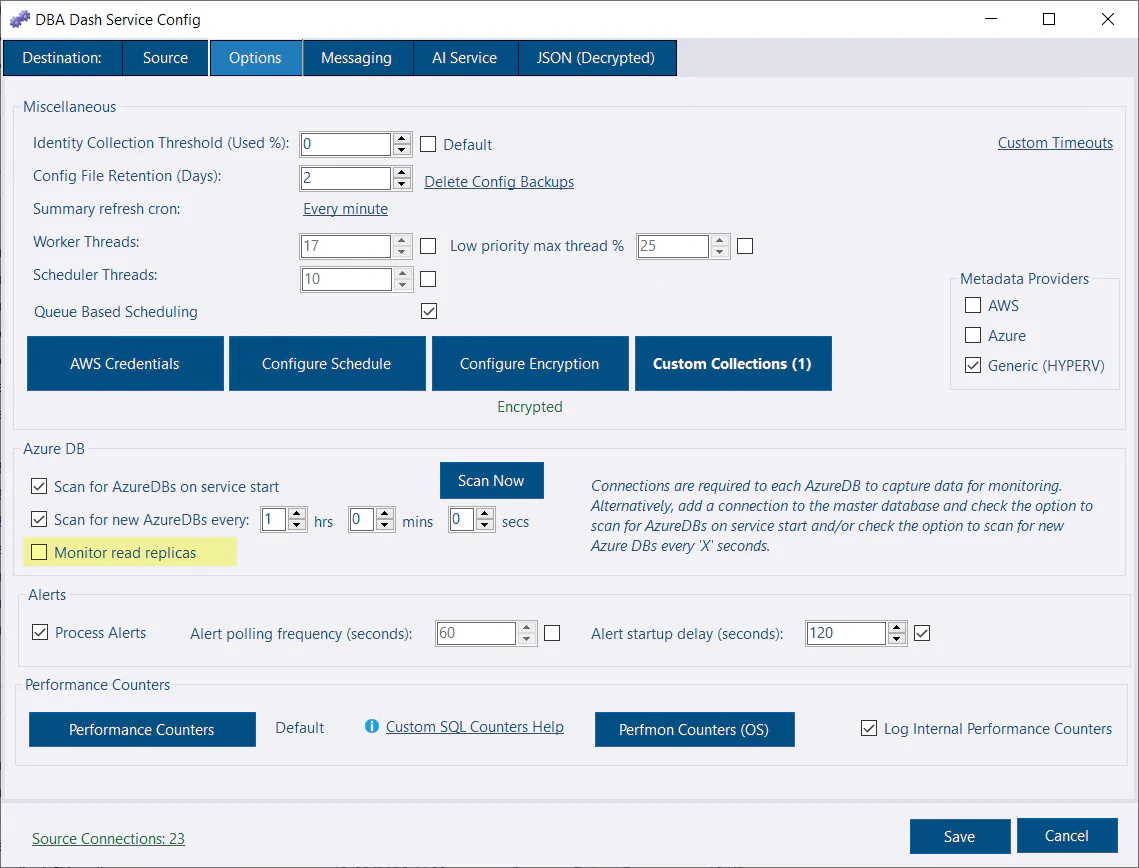Toggle Default checkbox for Identity Collection Threshold

[429, 144]
